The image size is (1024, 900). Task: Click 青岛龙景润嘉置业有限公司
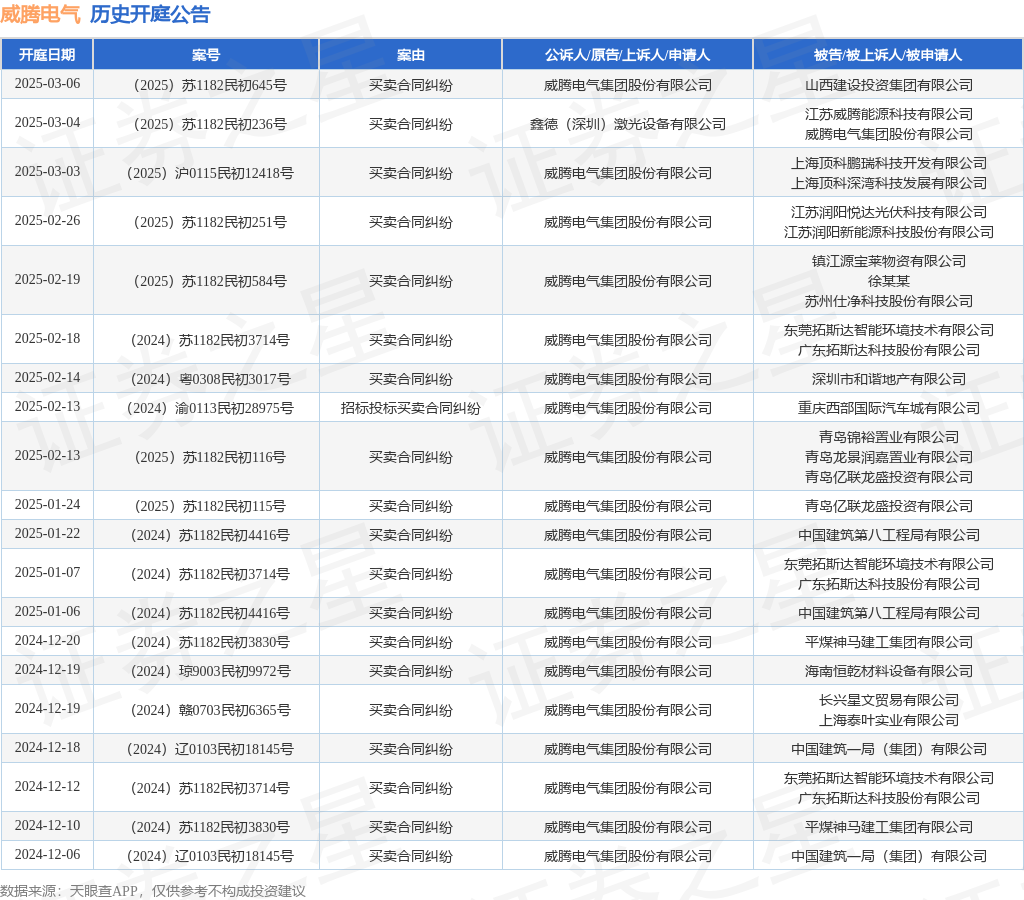(889, 457)
